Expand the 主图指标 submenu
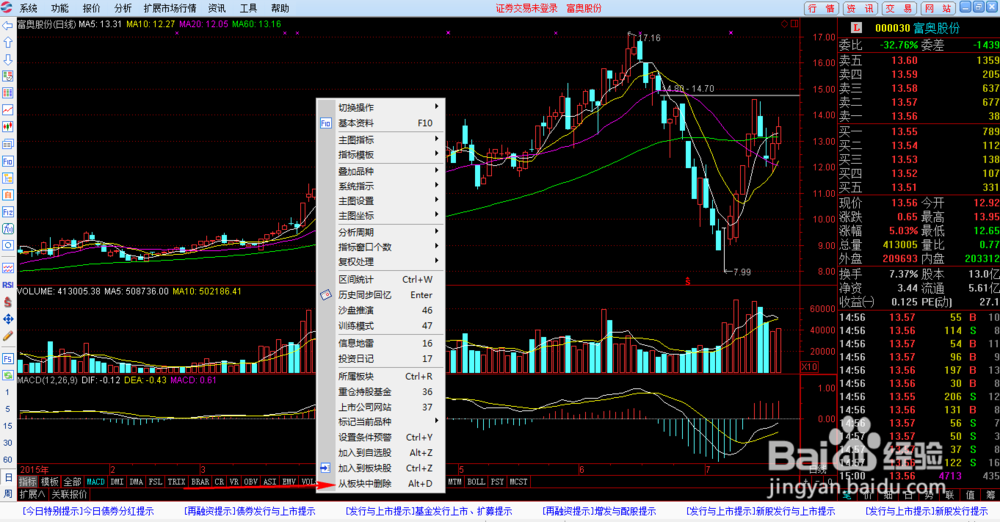This screenshot has height=522, width=1000. (x=381, y=139)
